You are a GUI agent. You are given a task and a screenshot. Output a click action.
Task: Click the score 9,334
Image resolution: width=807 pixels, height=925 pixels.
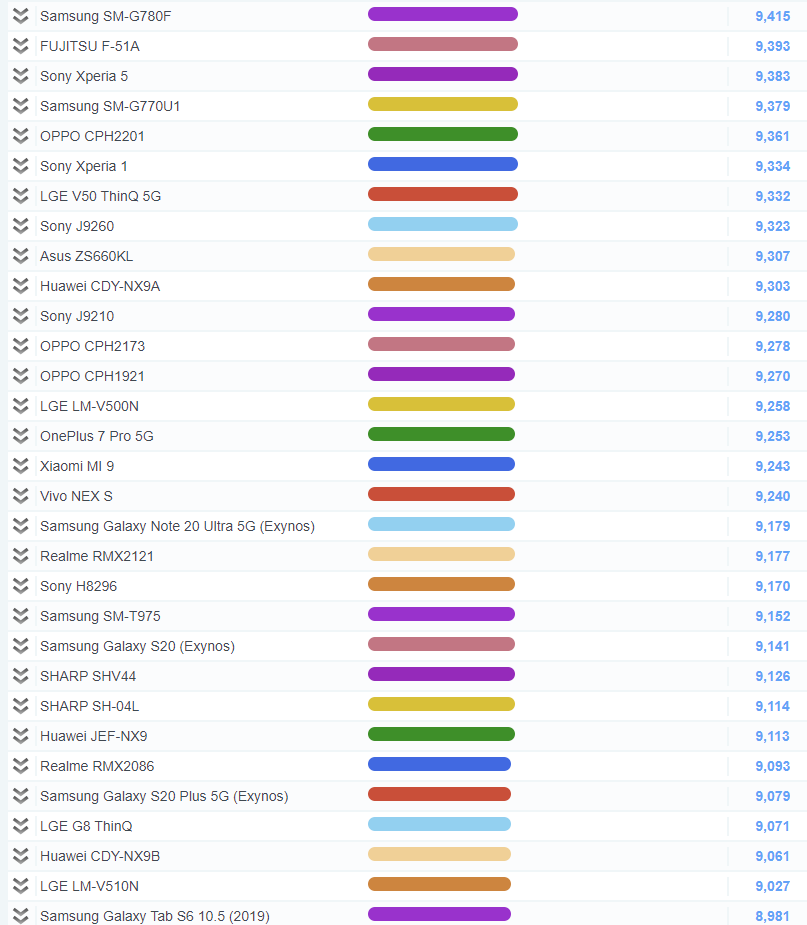tap(773, 166)
